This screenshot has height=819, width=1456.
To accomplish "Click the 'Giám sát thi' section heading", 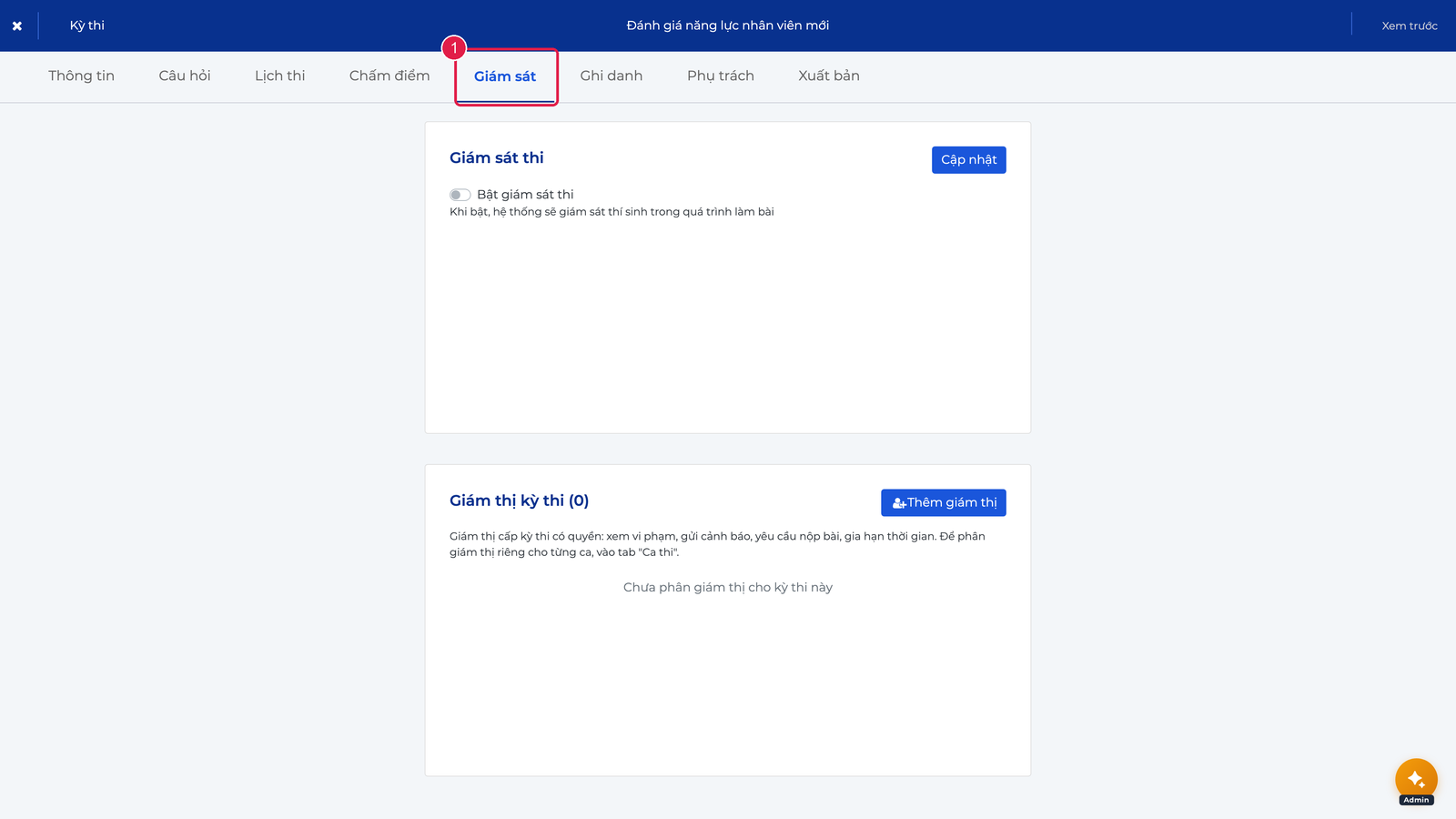I will click(x=497, y=157).
